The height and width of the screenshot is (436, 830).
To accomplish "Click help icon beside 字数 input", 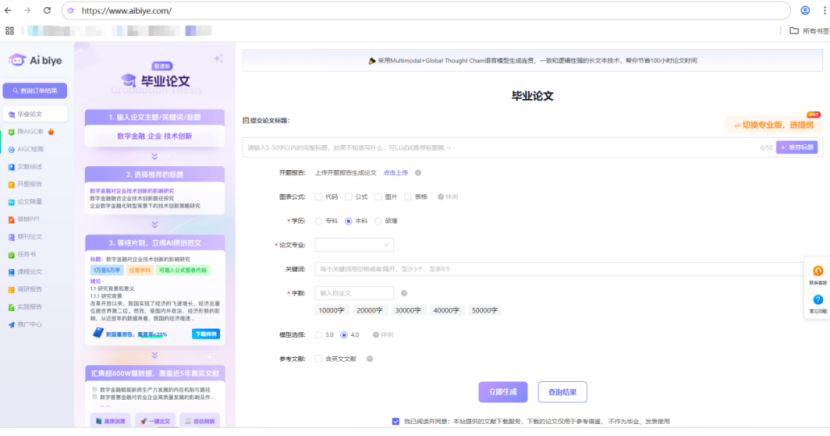I will tap(404, 293).
